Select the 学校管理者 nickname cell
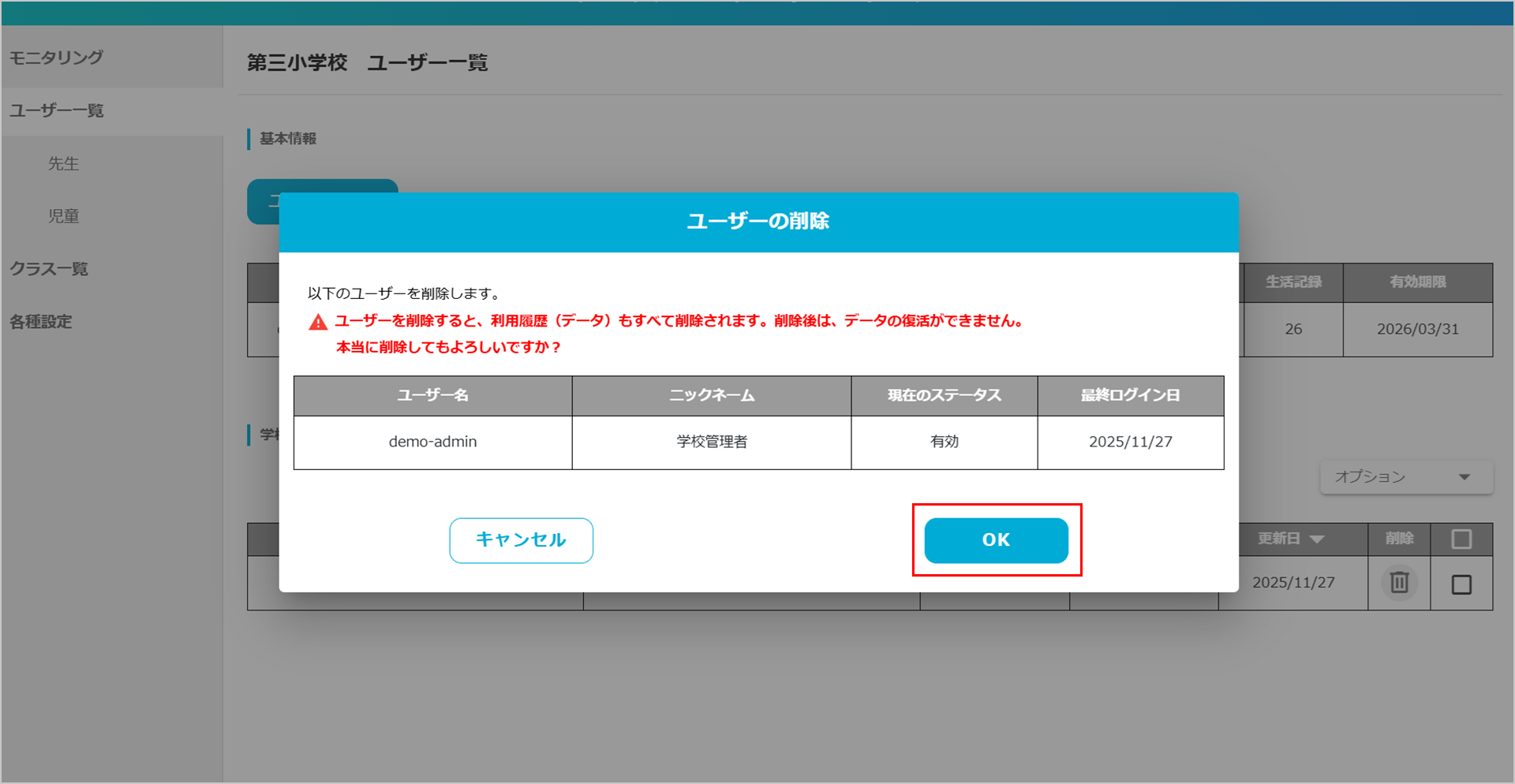Screen dimensions: 1515x784 712,442
